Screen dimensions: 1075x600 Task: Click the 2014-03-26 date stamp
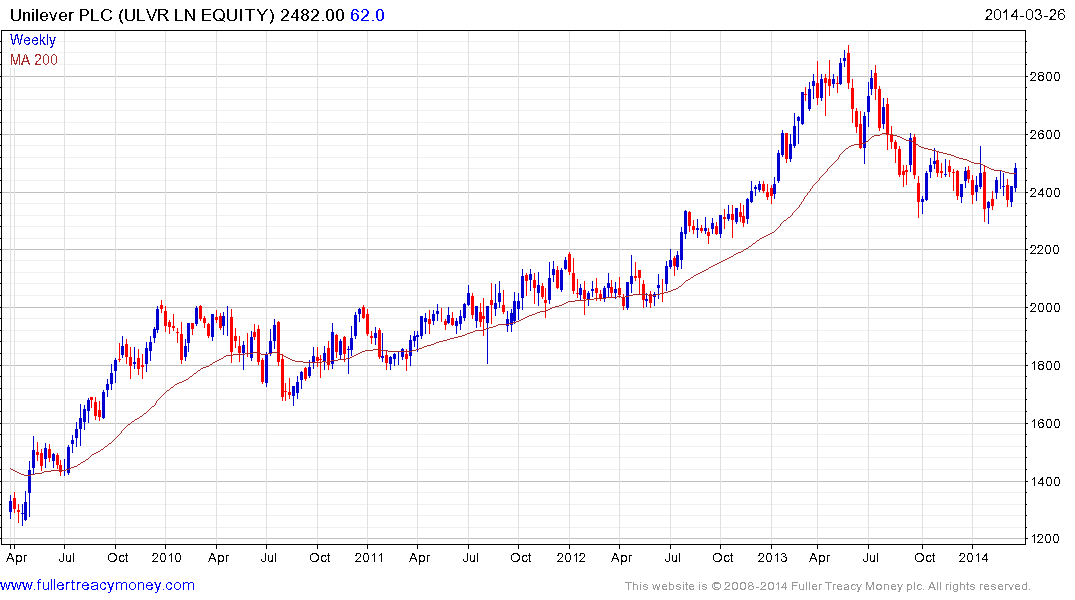[x=1024, y=15]
